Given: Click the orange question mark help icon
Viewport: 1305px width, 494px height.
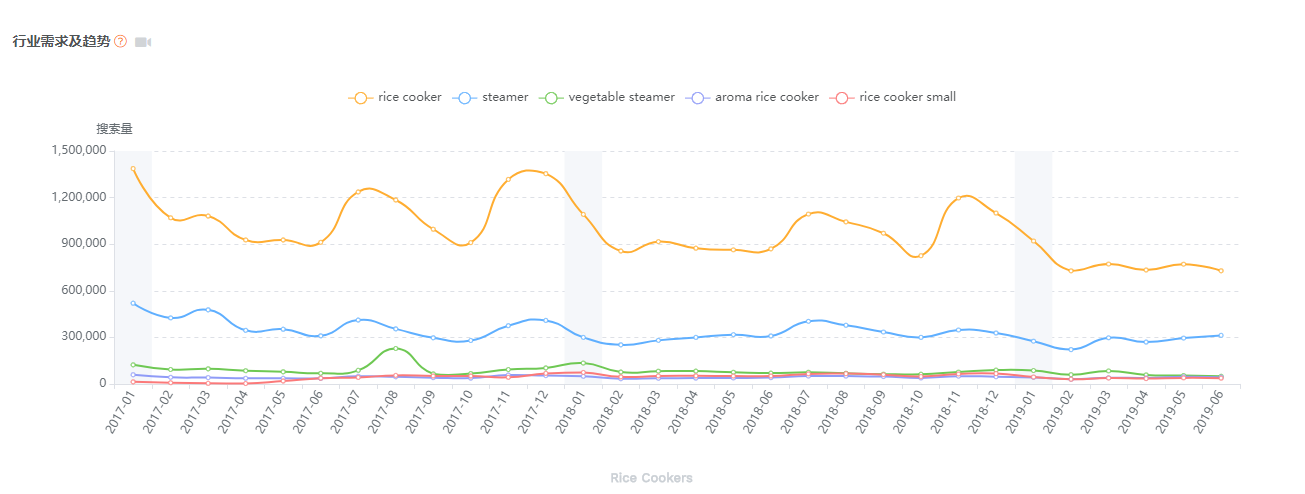Looking at the screenshot, I should click(x=120, y=42).
